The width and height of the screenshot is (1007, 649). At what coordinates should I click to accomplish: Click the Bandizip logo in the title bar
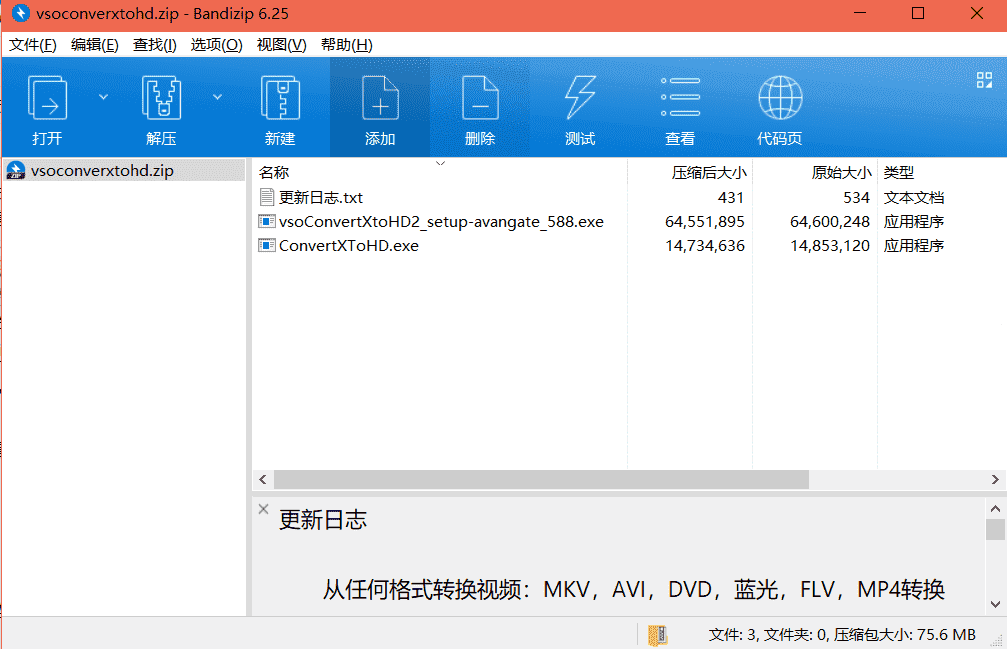(21, 13)
